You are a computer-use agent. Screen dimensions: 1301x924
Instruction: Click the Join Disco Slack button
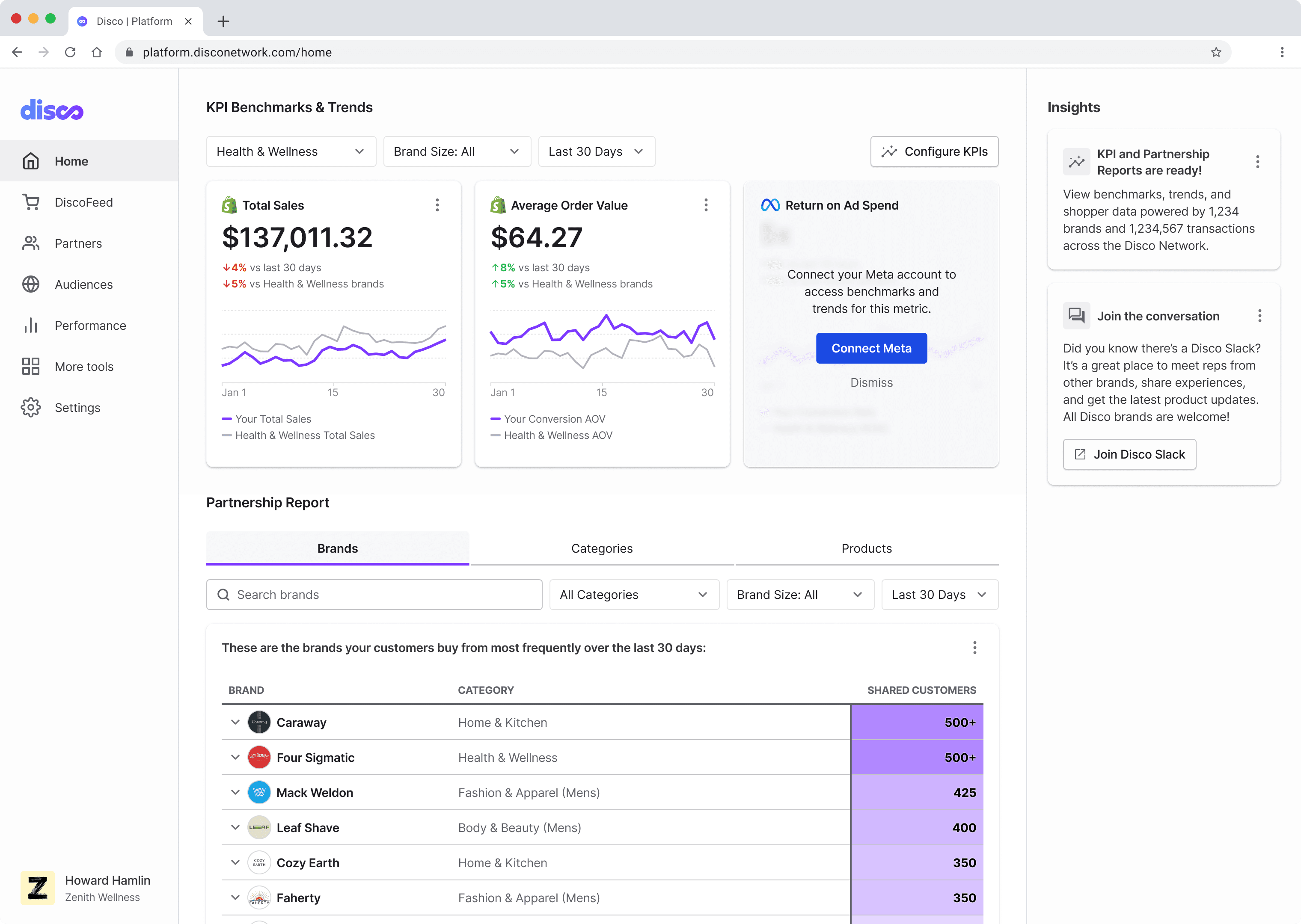pos(1129,454)
